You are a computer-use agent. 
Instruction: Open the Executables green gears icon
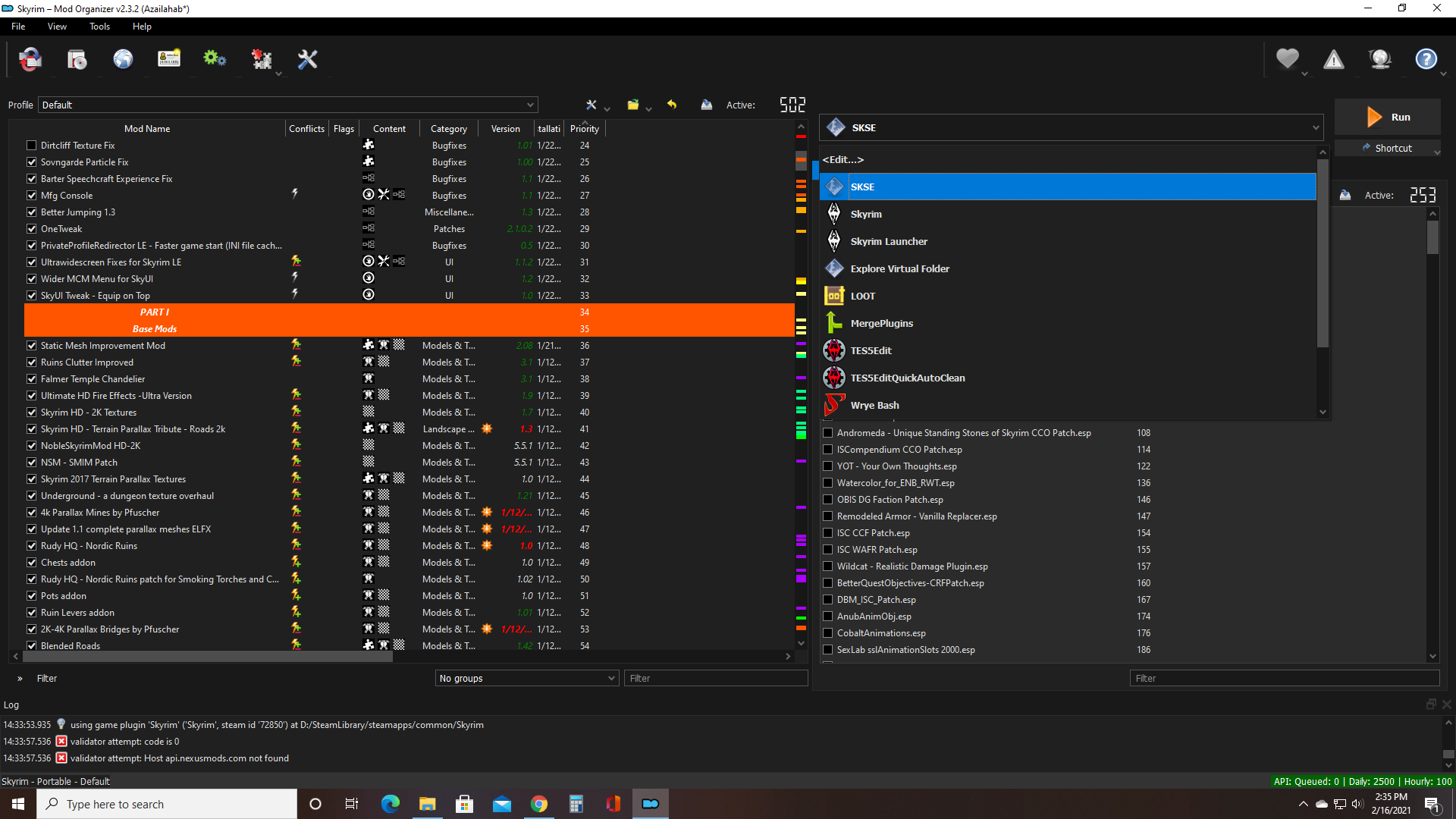[215, 59]
